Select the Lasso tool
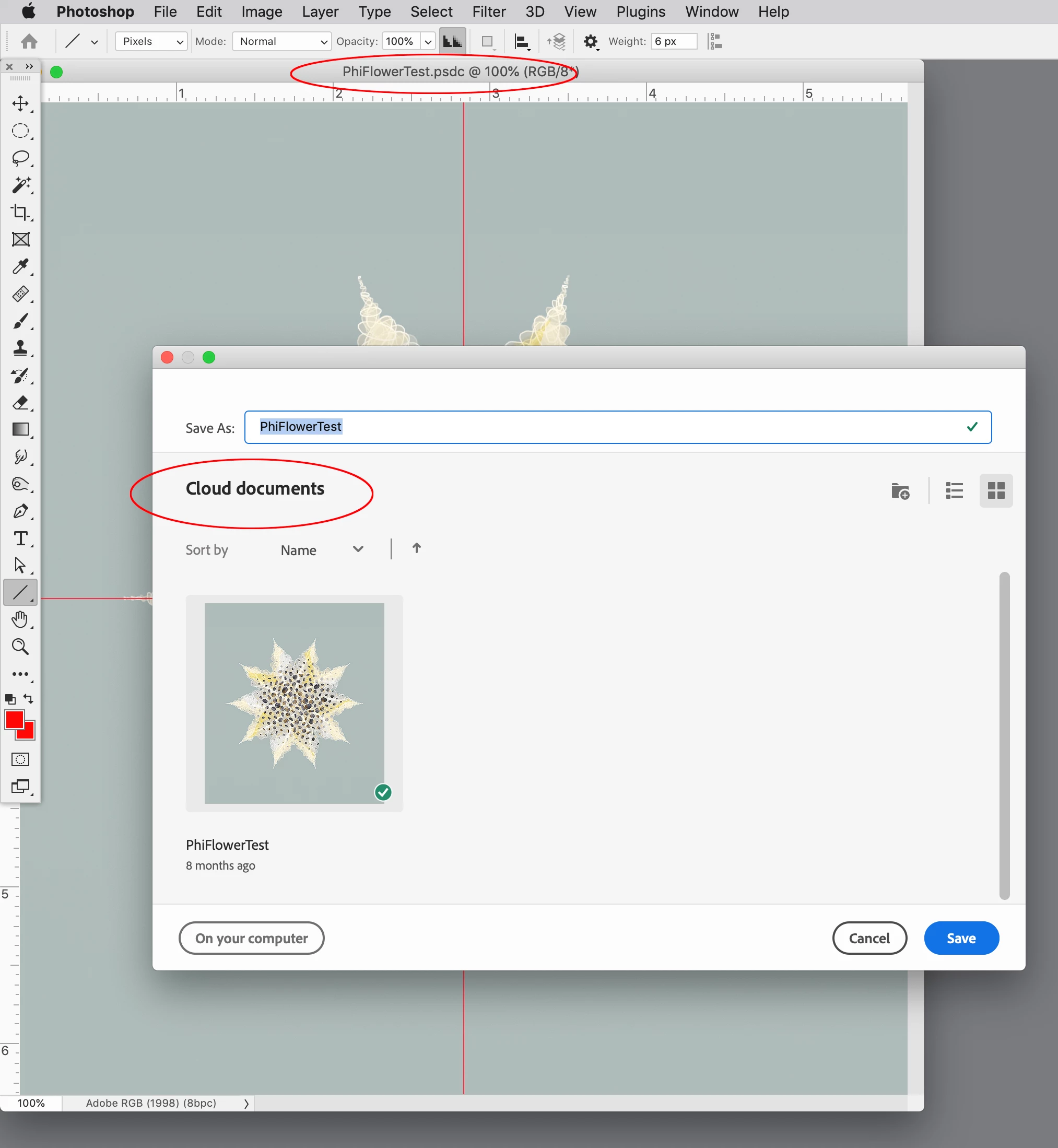The image size is (1058, 1148). tap(20, 157)
